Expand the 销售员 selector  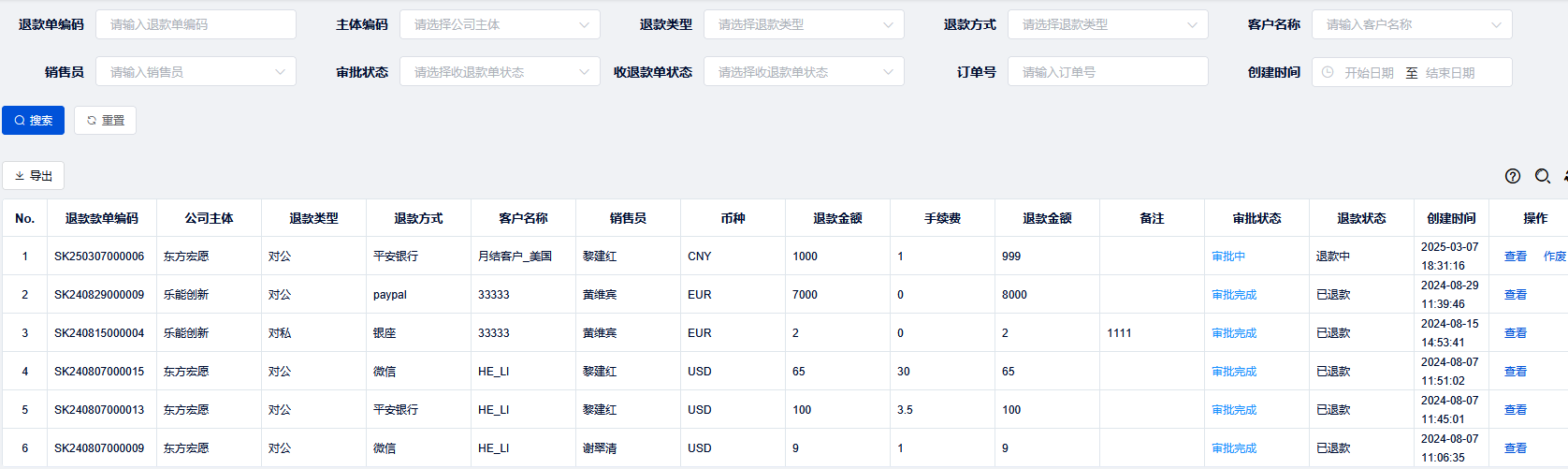click(196, 72)
